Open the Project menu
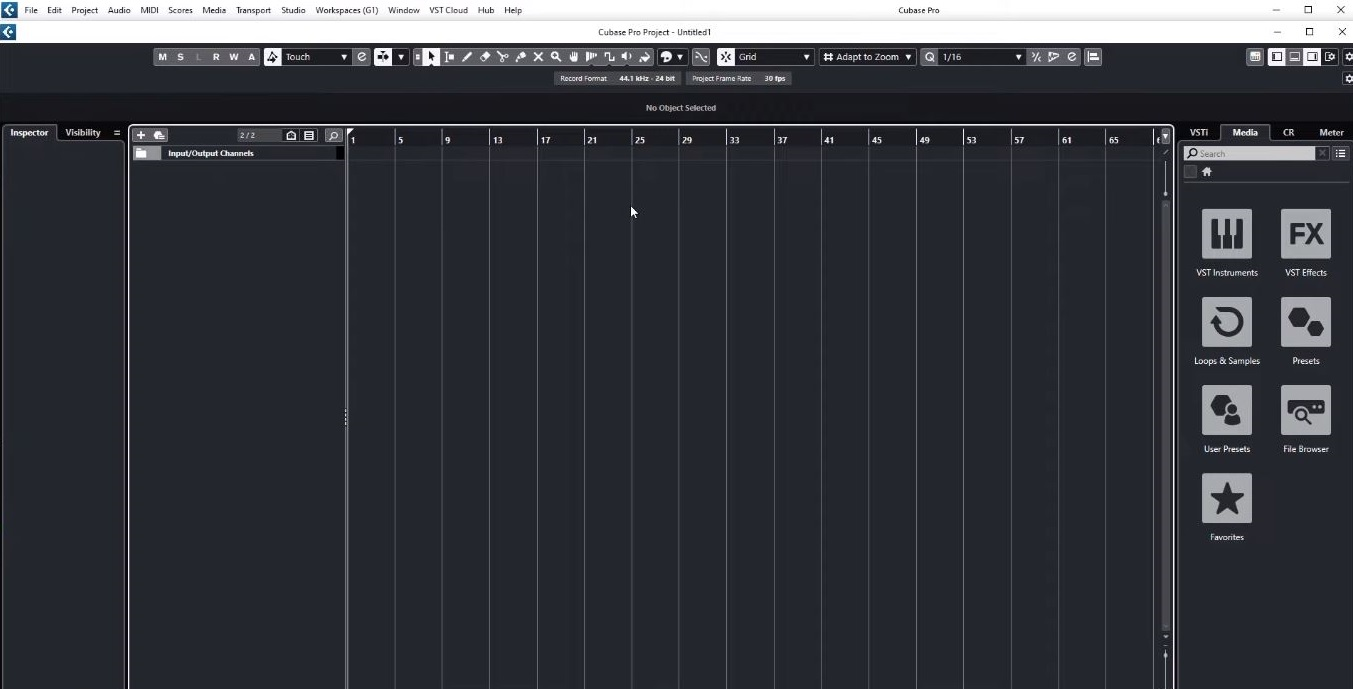The height and width of the screenshot is (689, 1353). pos(84,10)
